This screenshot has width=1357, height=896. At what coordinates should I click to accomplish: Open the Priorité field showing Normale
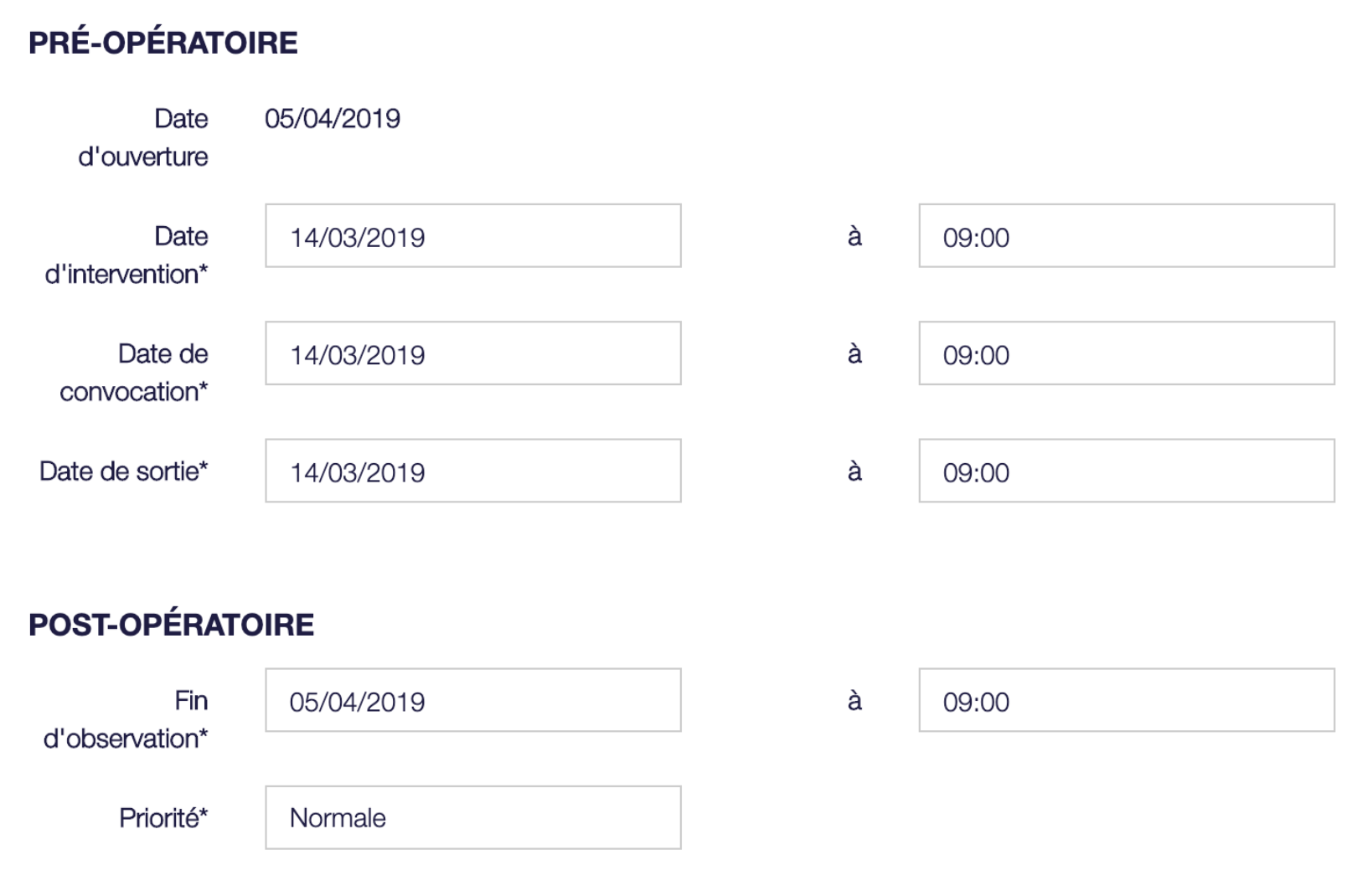tap(472, 817)
